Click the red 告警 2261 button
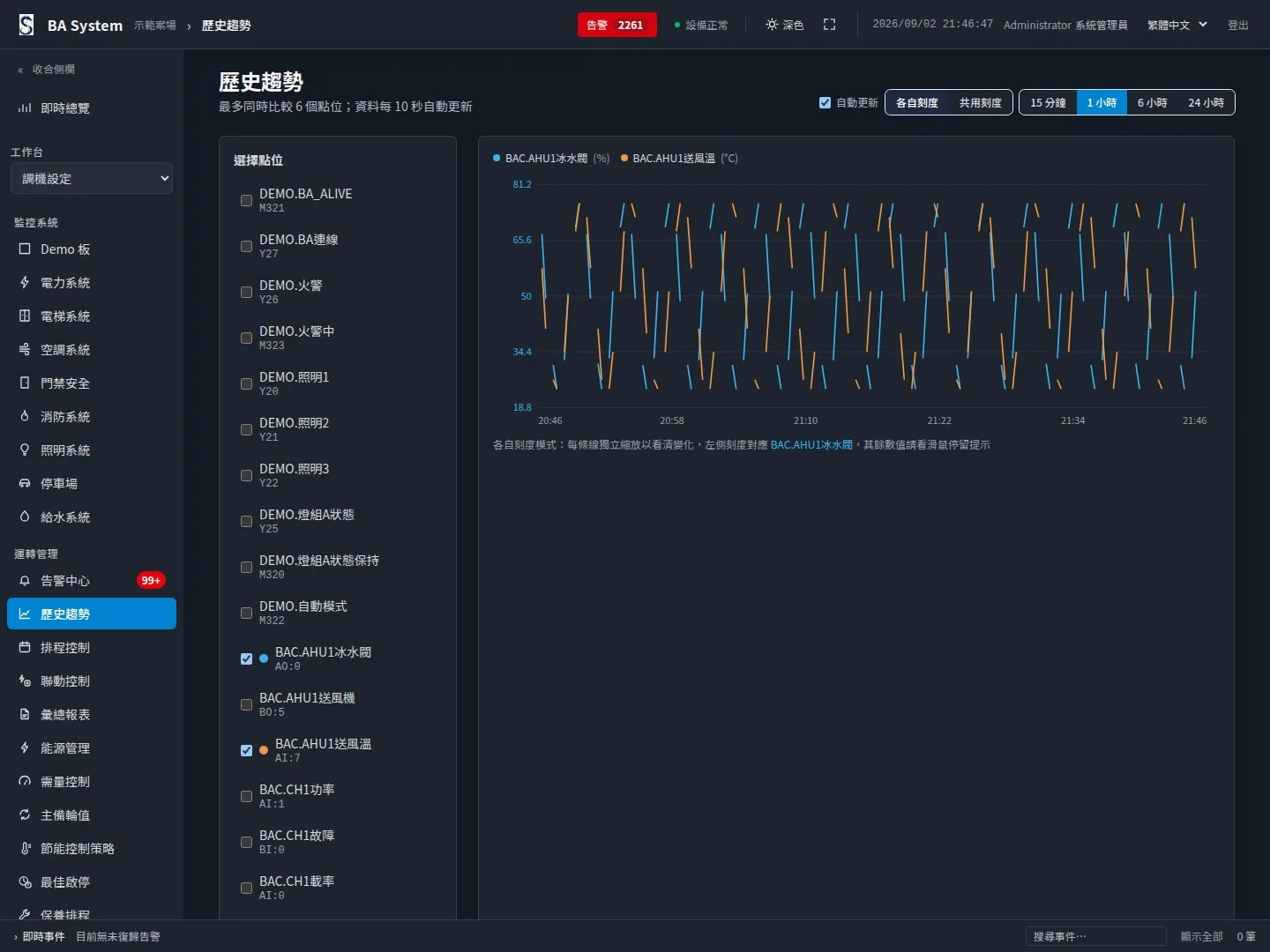 pos(617,25)
